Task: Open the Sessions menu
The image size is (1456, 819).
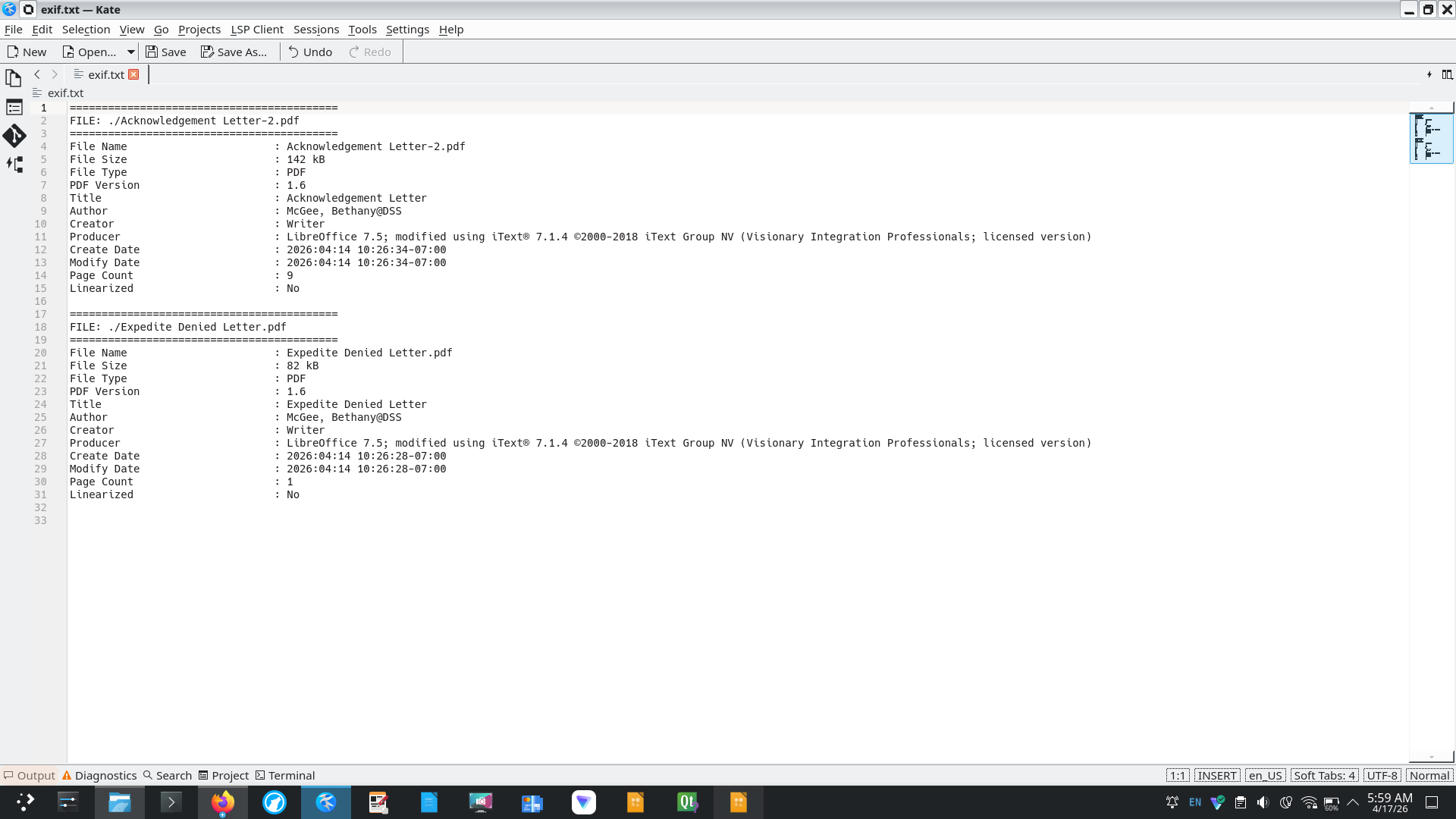Action: click(315, 30)
